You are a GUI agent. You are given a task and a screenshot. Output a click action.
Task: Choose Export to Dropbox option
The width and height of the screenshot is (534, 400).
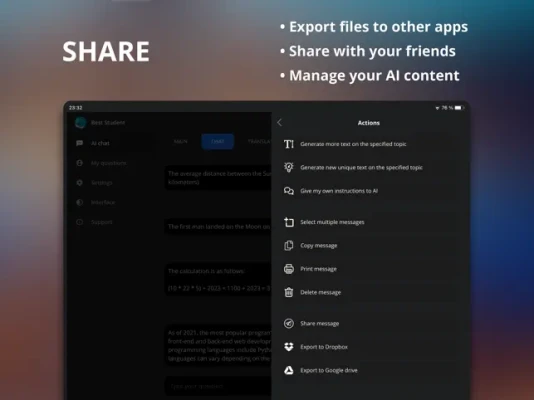(324, 347)
